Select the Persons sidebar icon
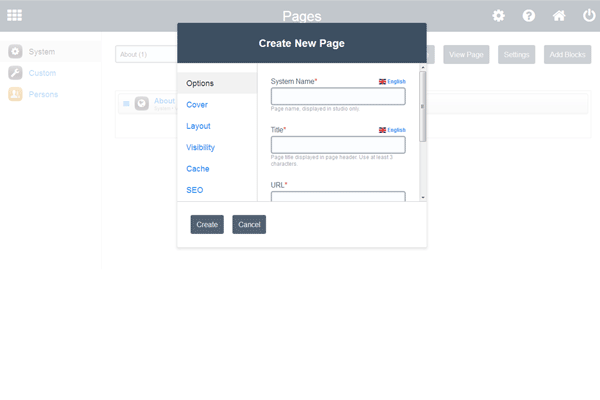Viewport: 600px width, 400px height. tap(15, 94)
